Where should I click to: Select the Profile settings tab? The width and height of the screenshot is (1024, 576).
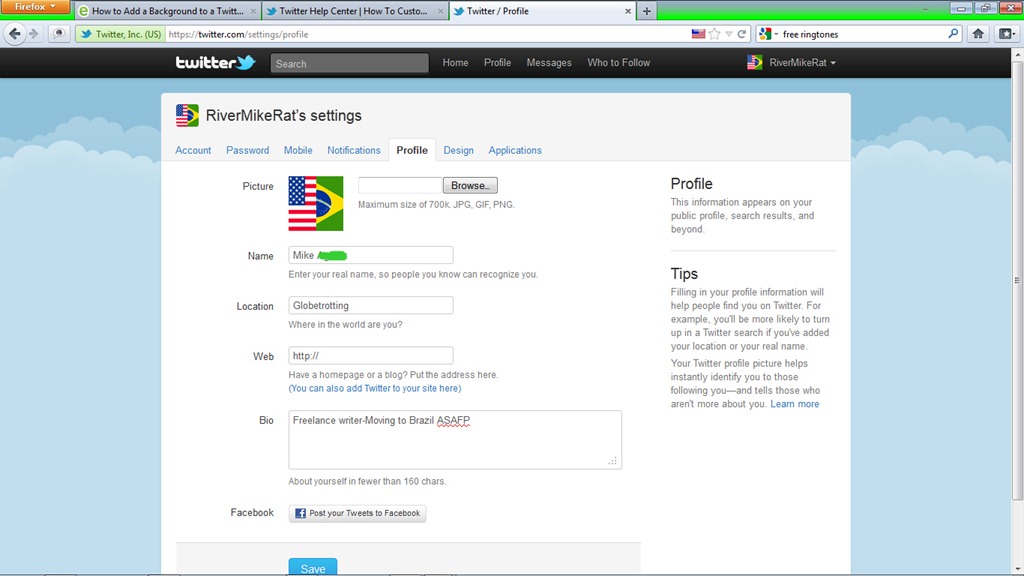[x=412, y=150]
